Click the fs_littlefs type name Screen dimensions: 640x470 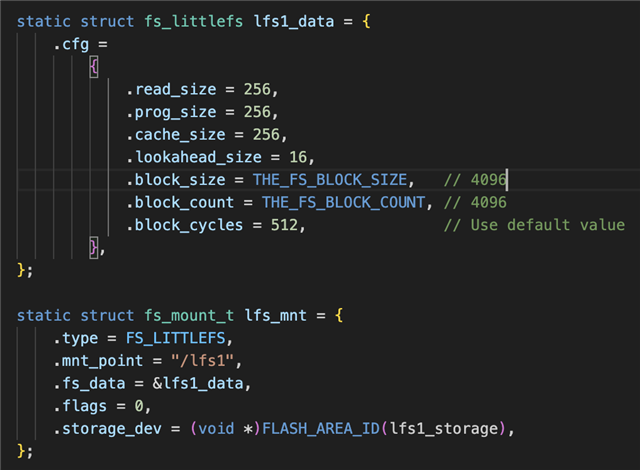tap(193, 22)
